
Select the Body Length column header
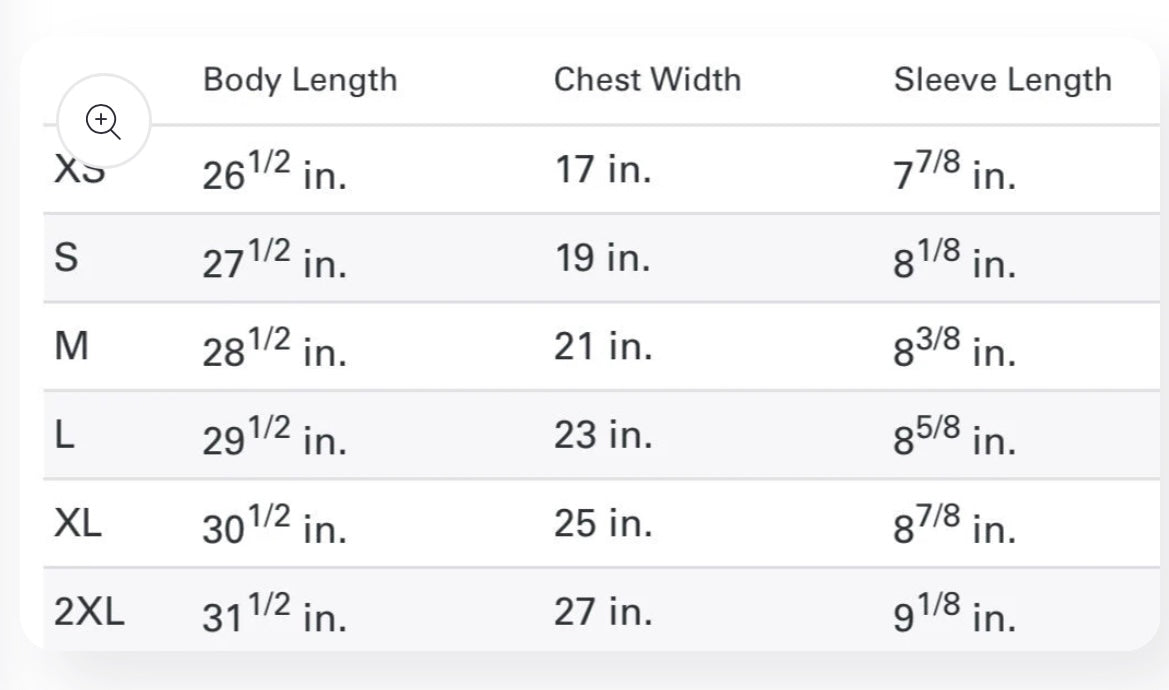point(300,80)
